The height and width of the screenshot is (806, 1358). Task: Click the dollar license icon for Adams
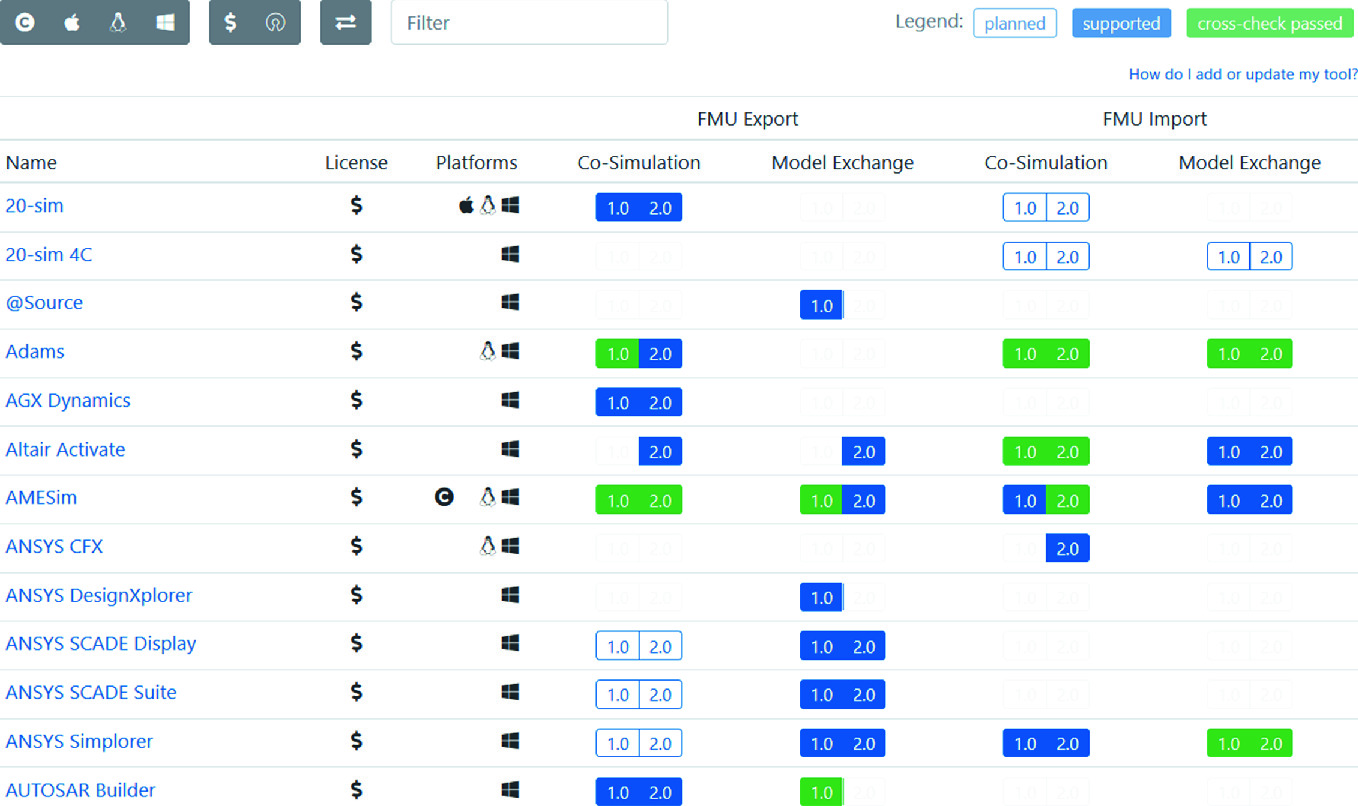pyautogui.click(x=356, y=351)
